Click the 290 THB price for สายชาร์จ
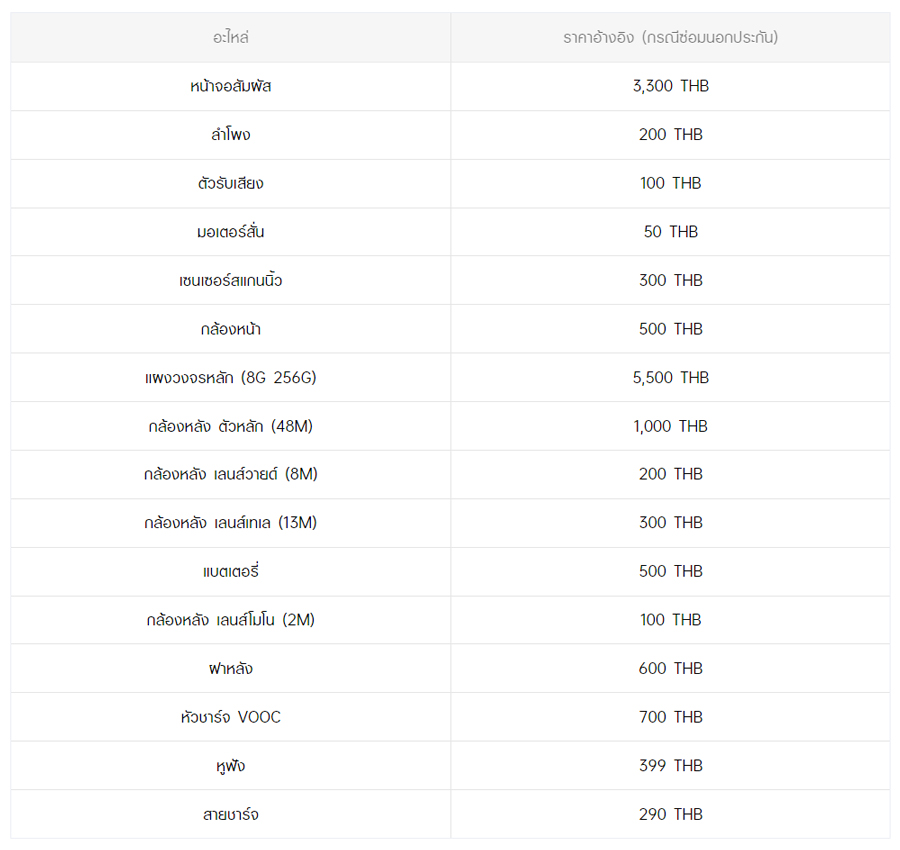900x850 pixels. 670,814
